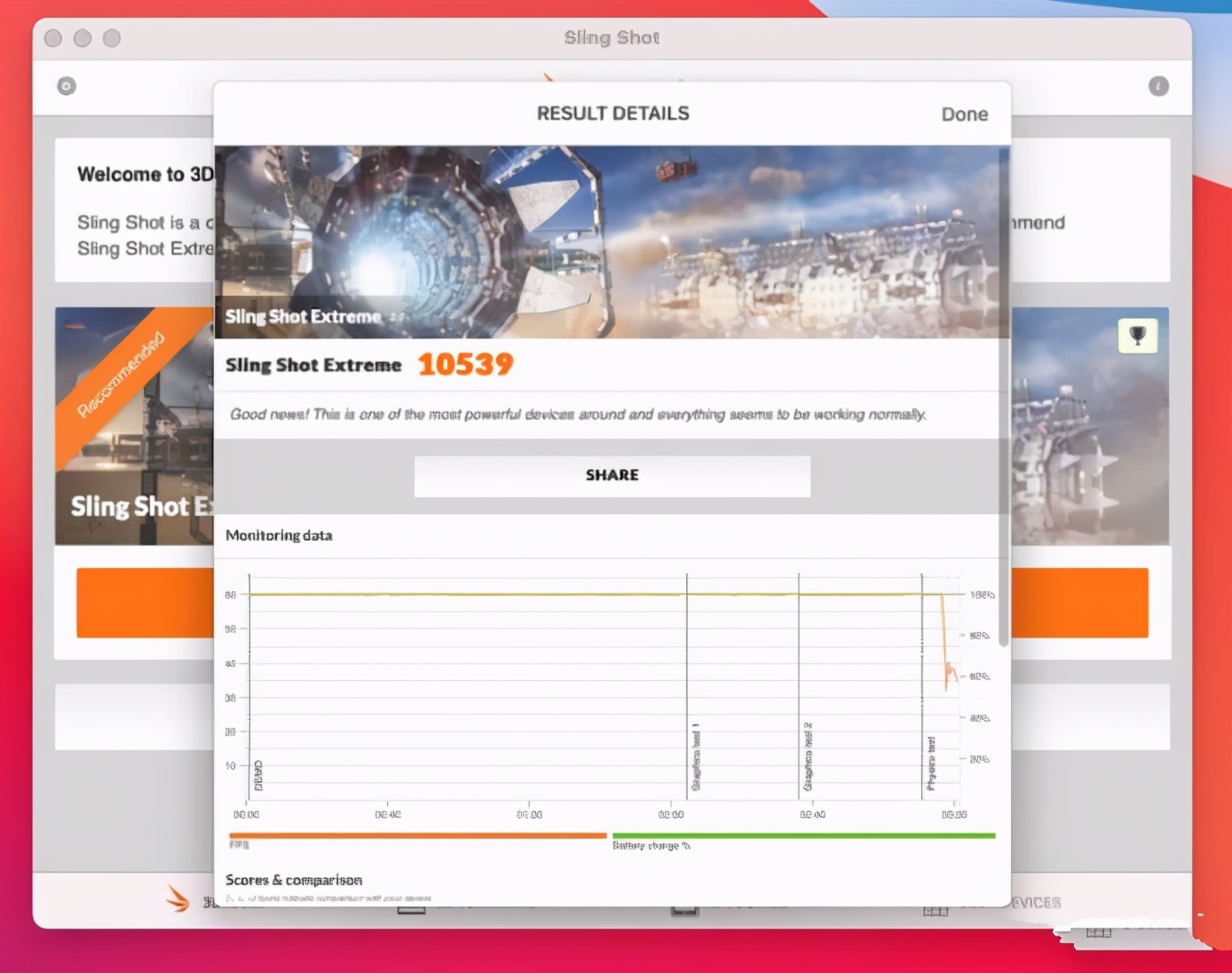Screen dimensions: 1232x973
Task: Click the Sling Shot window title
Action: coord(612,37)
